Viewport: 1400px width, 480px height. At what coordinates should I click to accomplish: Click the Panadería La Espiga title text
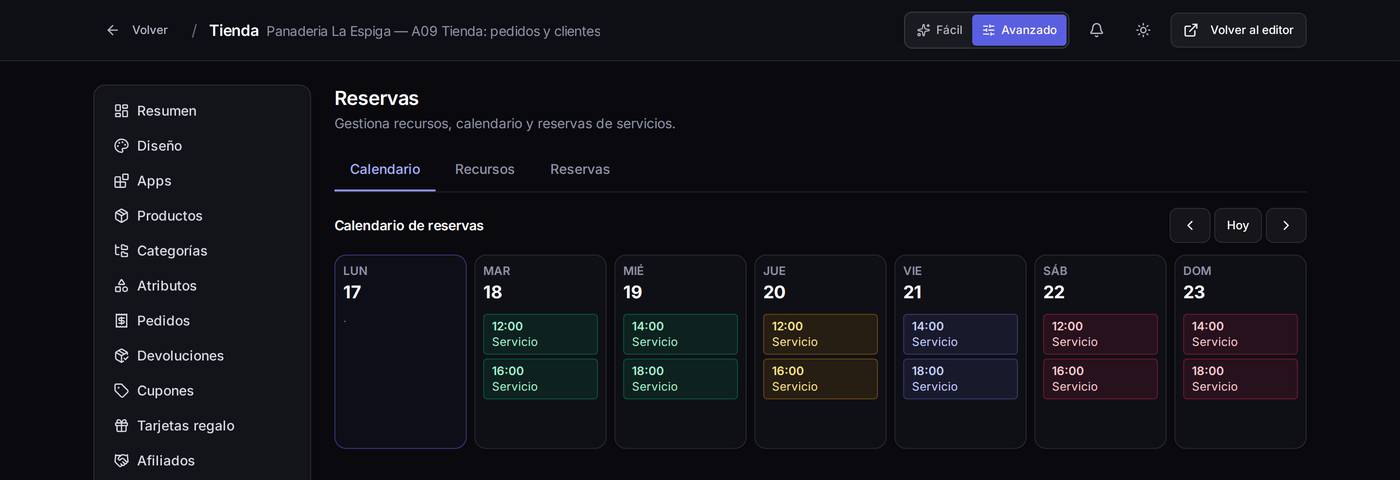point(433,31)
